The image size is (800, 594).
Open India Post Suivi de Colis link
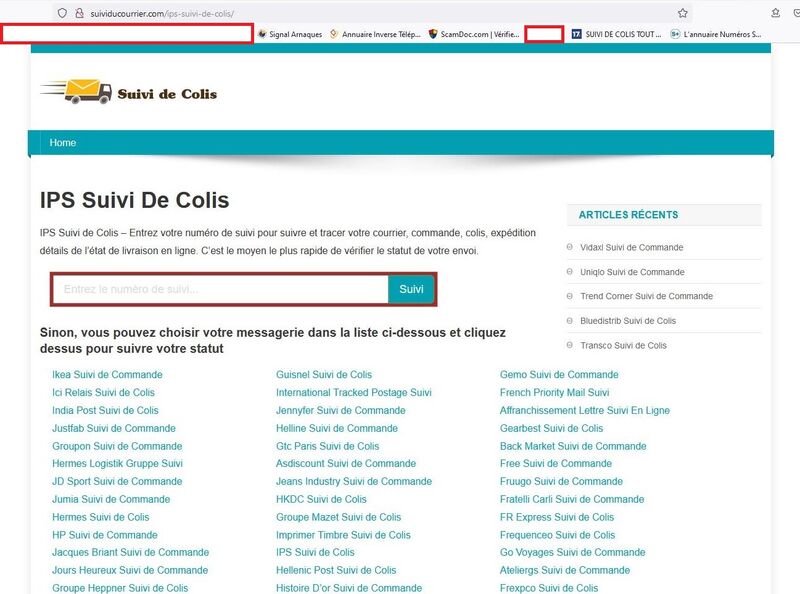105,410
